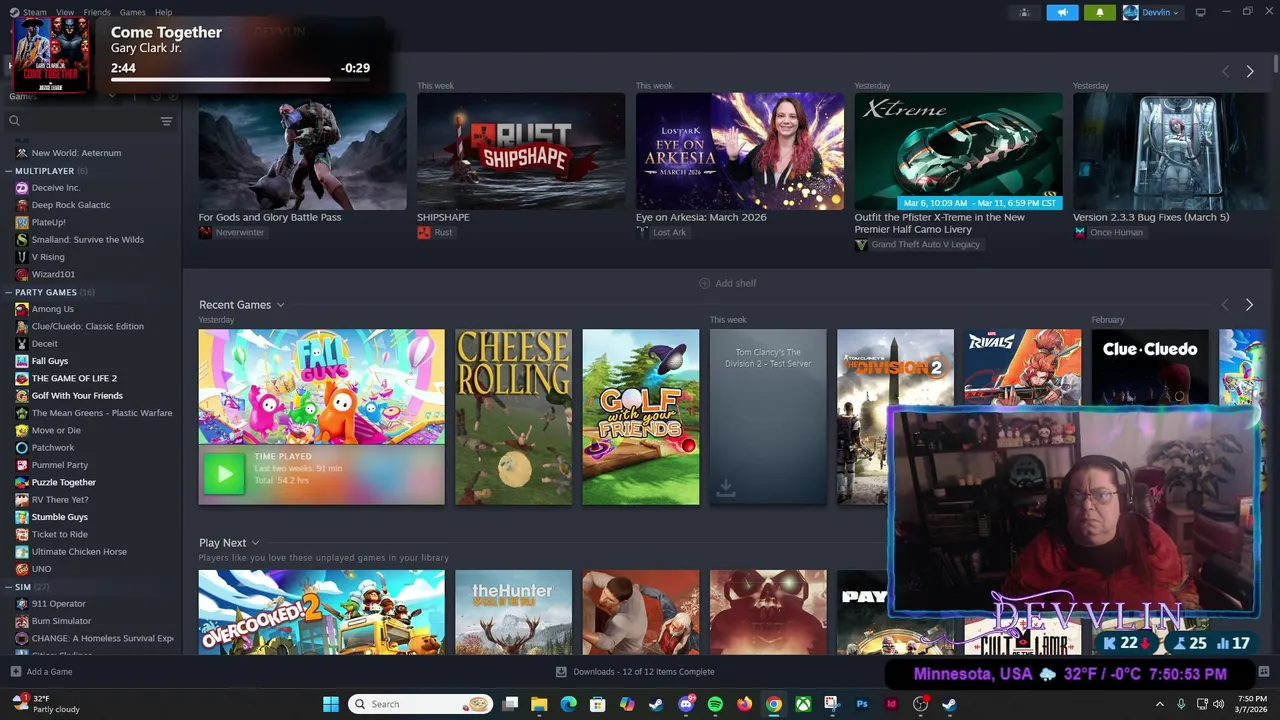Open Photoshop from the taskbar
Screen dimensions: 1280x720
pyautogui.click(x=862, y=704)
